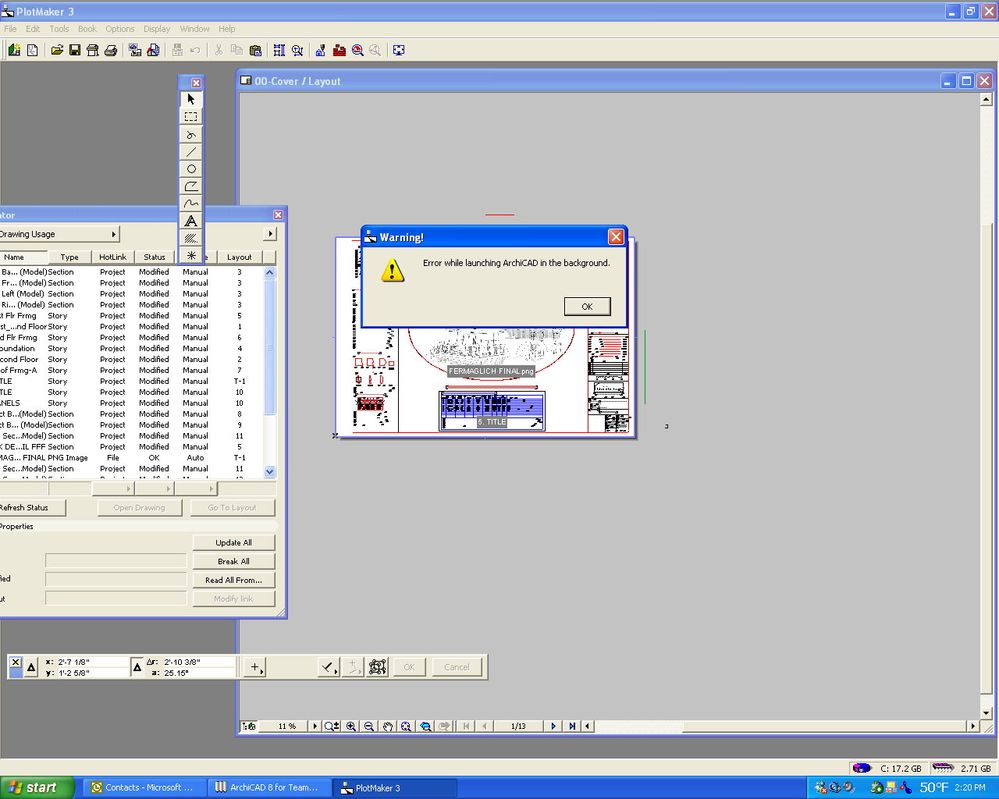Open the Edit menu

[x=33, y=29]
